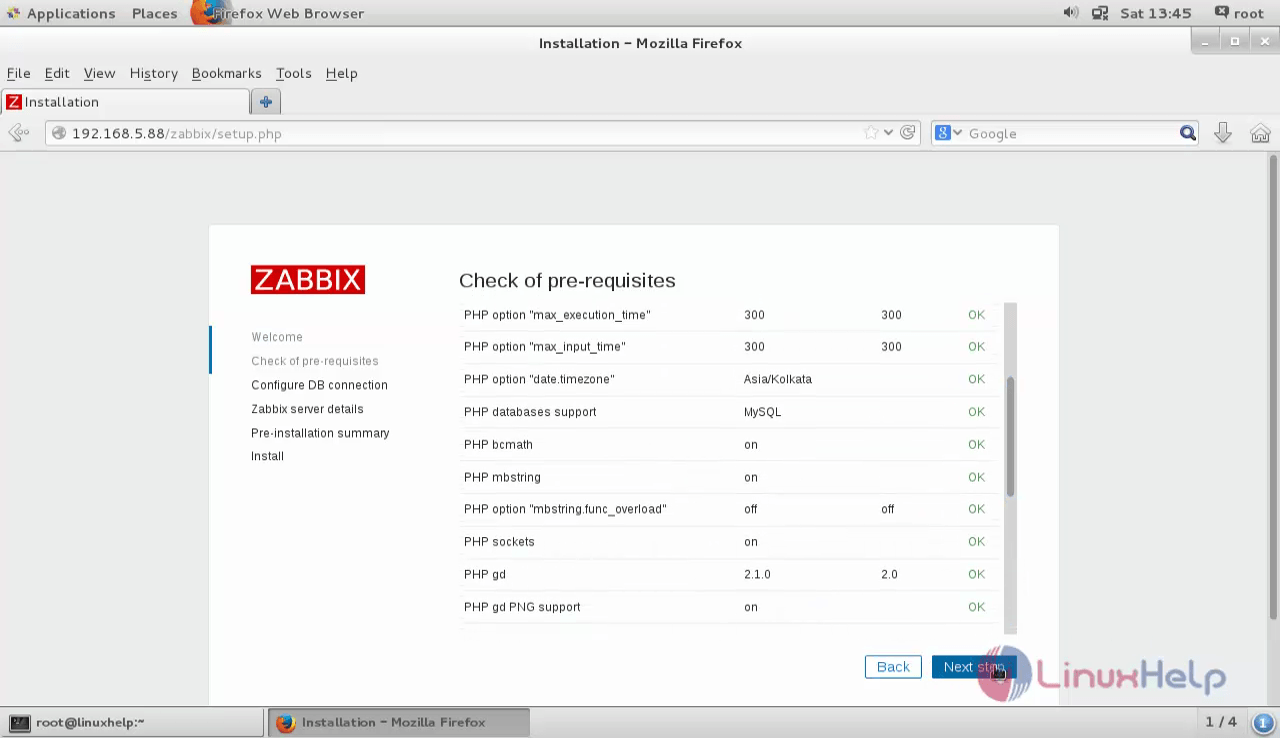Click the browser page vertical scrollbar
The image size is (1280, 738).
(x=1273, y=385)
